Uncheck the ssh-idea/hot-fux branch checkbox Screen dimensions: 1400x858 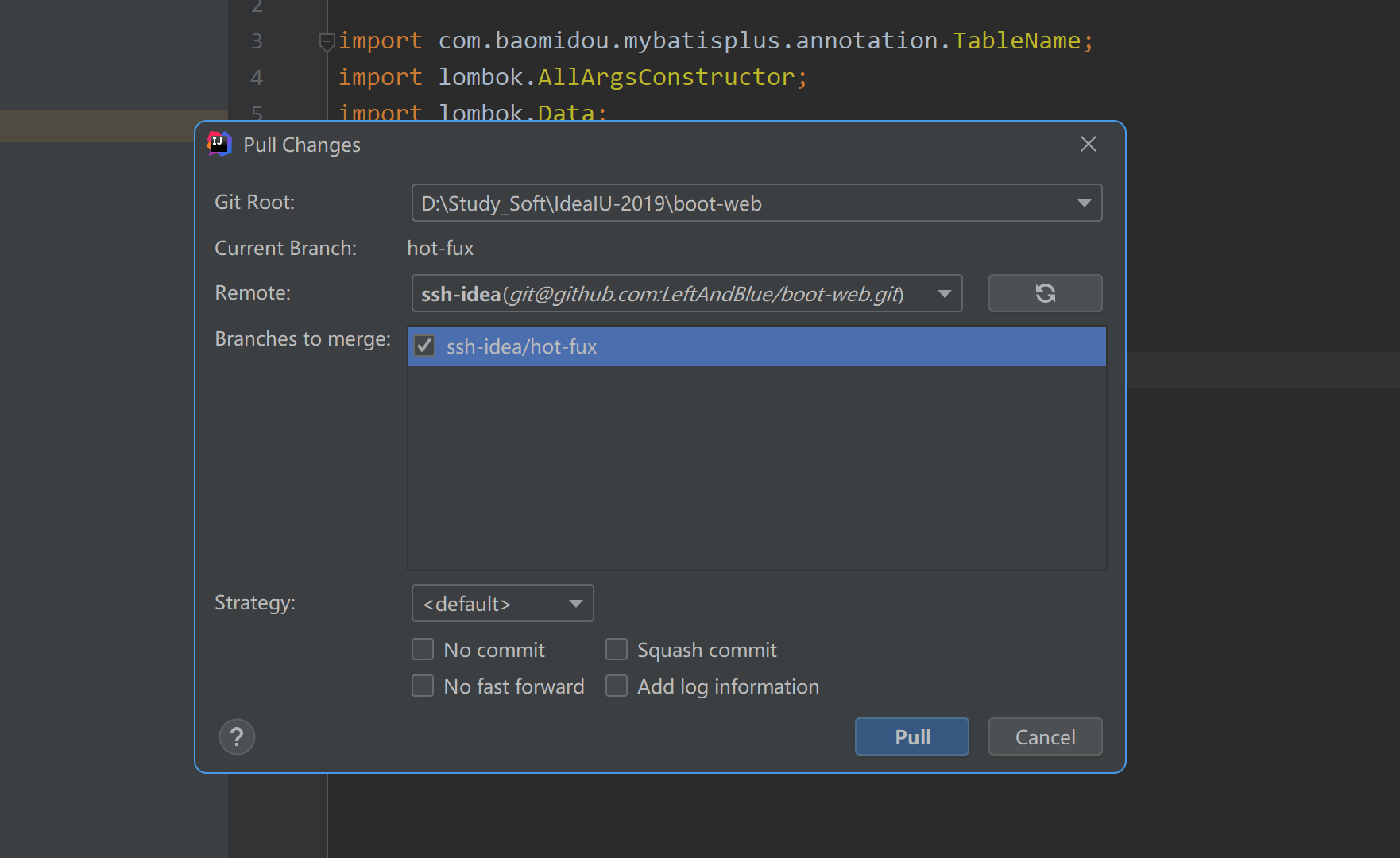[x=424, y=346]
